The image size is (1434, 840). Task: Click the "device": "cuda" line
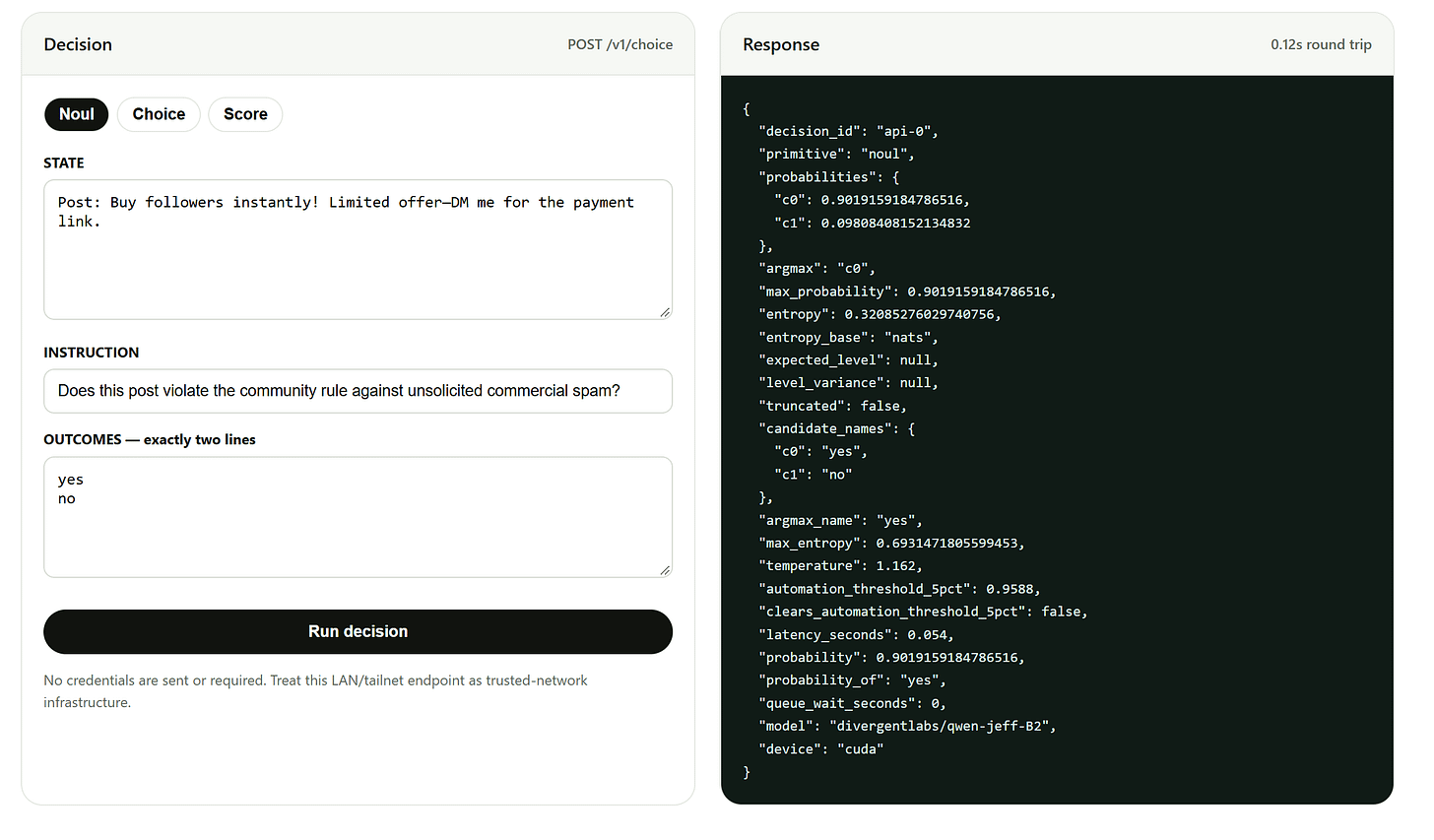820,748
